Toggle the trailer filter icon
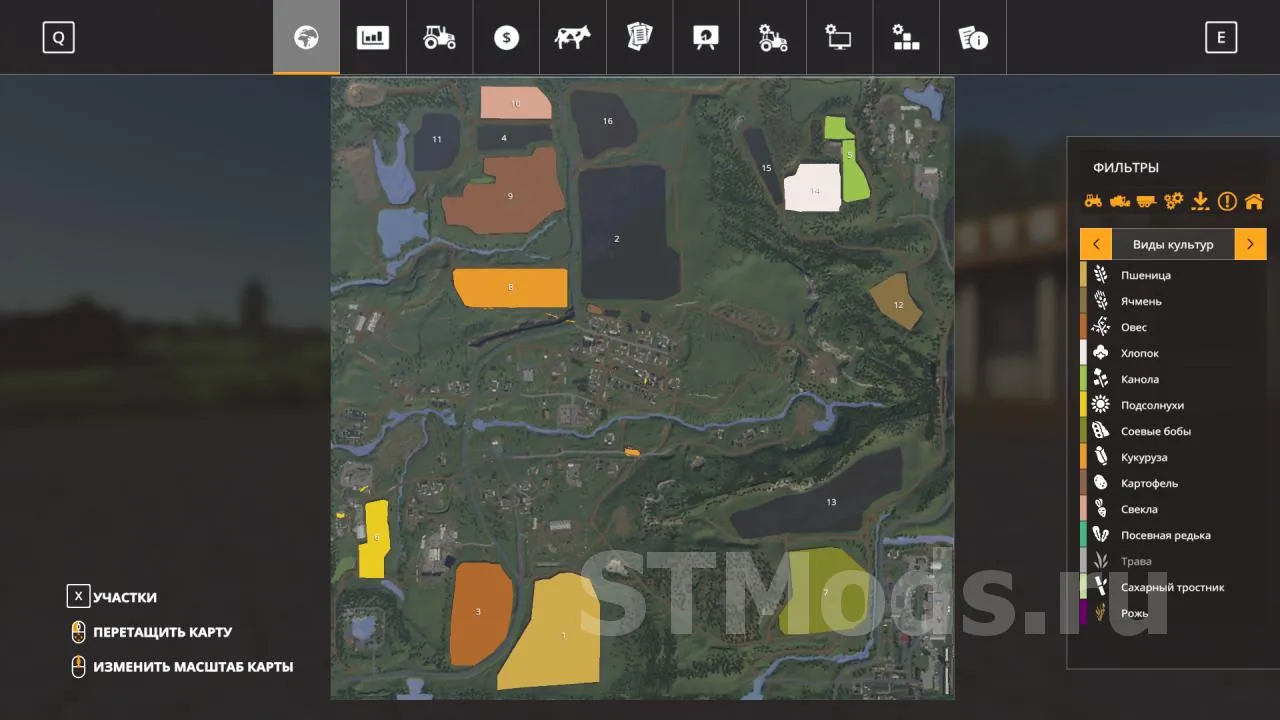Viewport: 1280px width, 720px height. tap(1146, 201)
